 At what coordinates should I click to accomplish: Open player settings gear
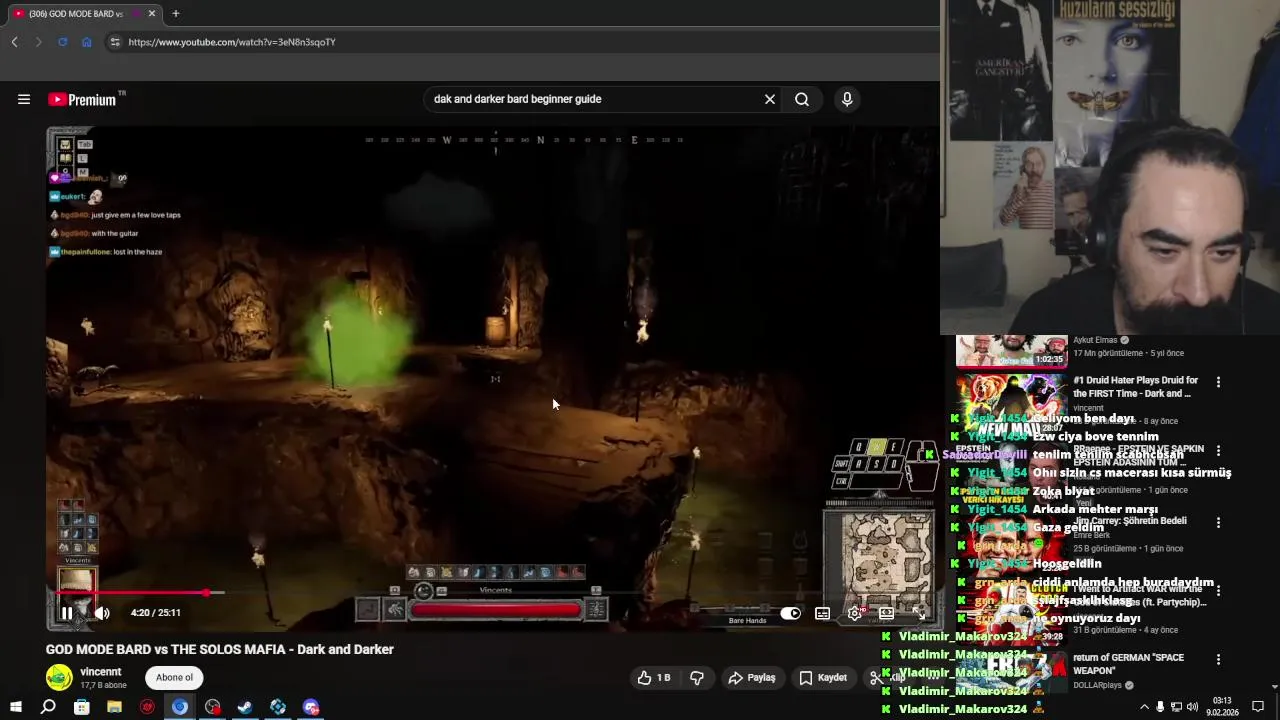(855, 613)
